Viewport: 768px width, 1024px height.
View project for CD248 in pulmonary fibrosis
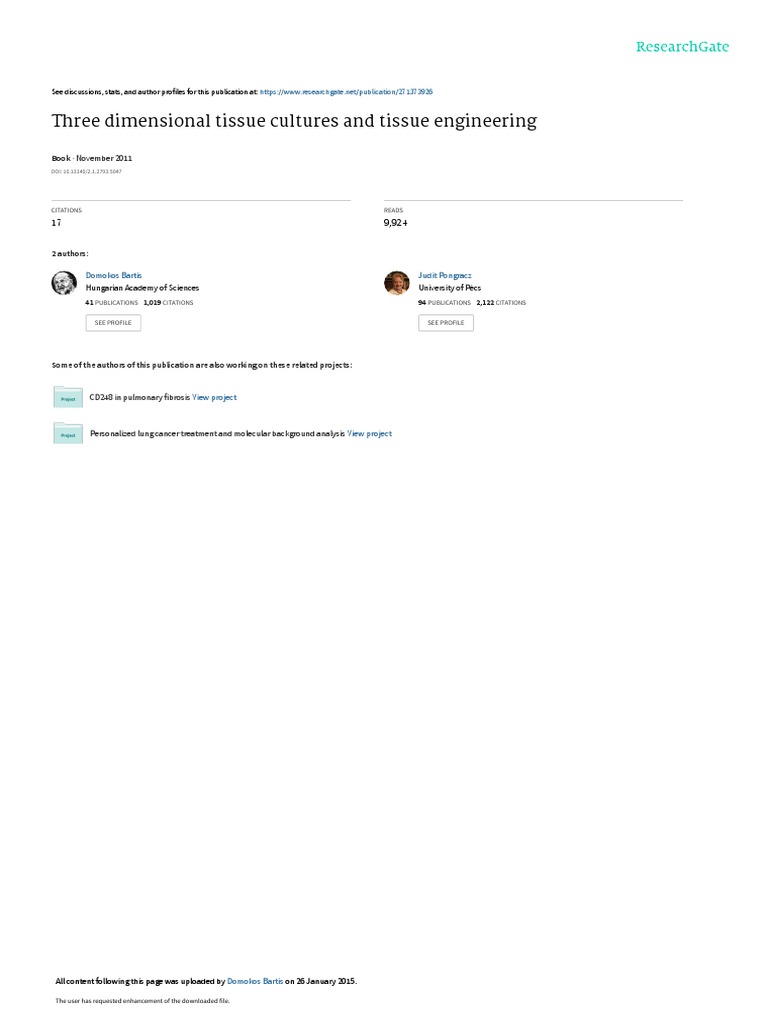click(x=214, y=397)
